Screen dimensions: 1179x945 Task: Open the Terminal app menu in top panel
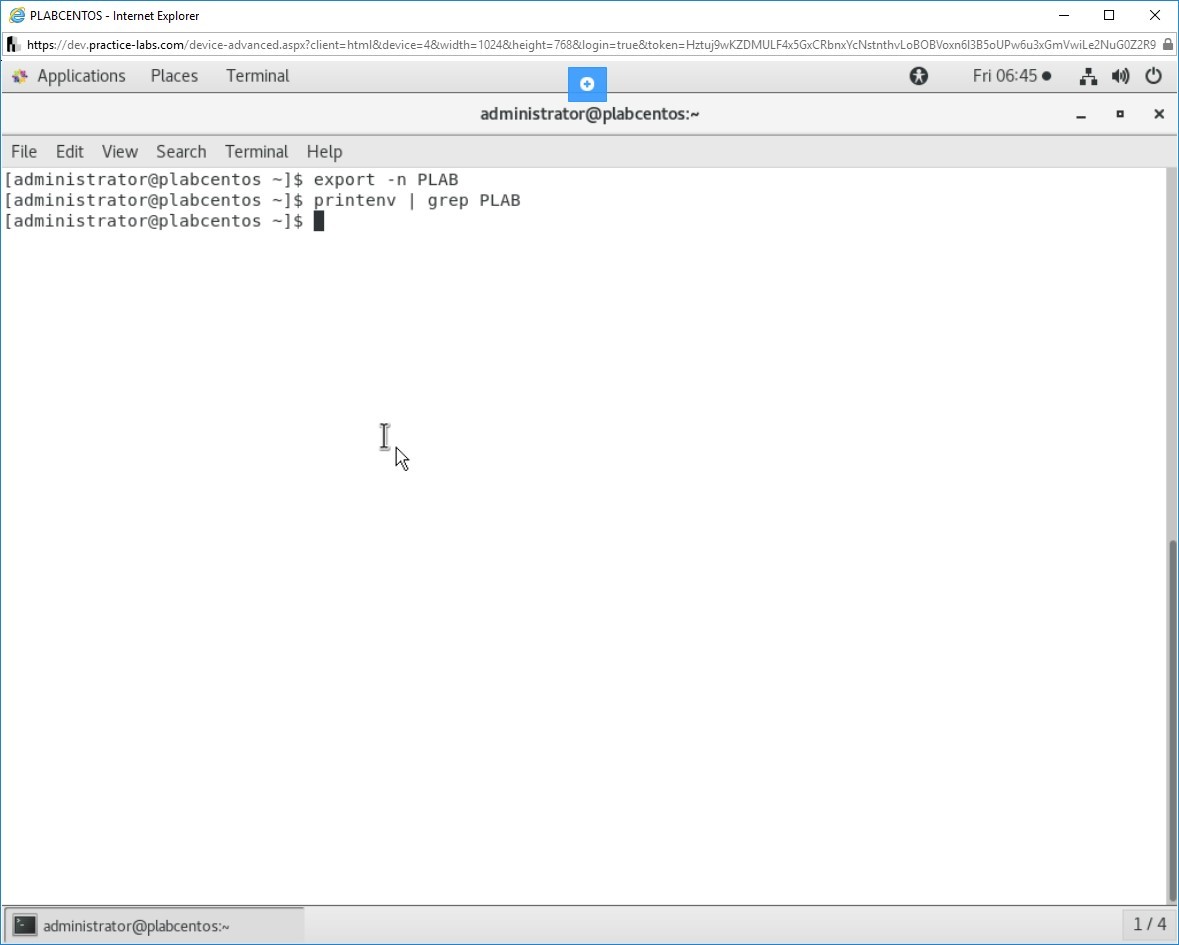[x=257, y=76]
